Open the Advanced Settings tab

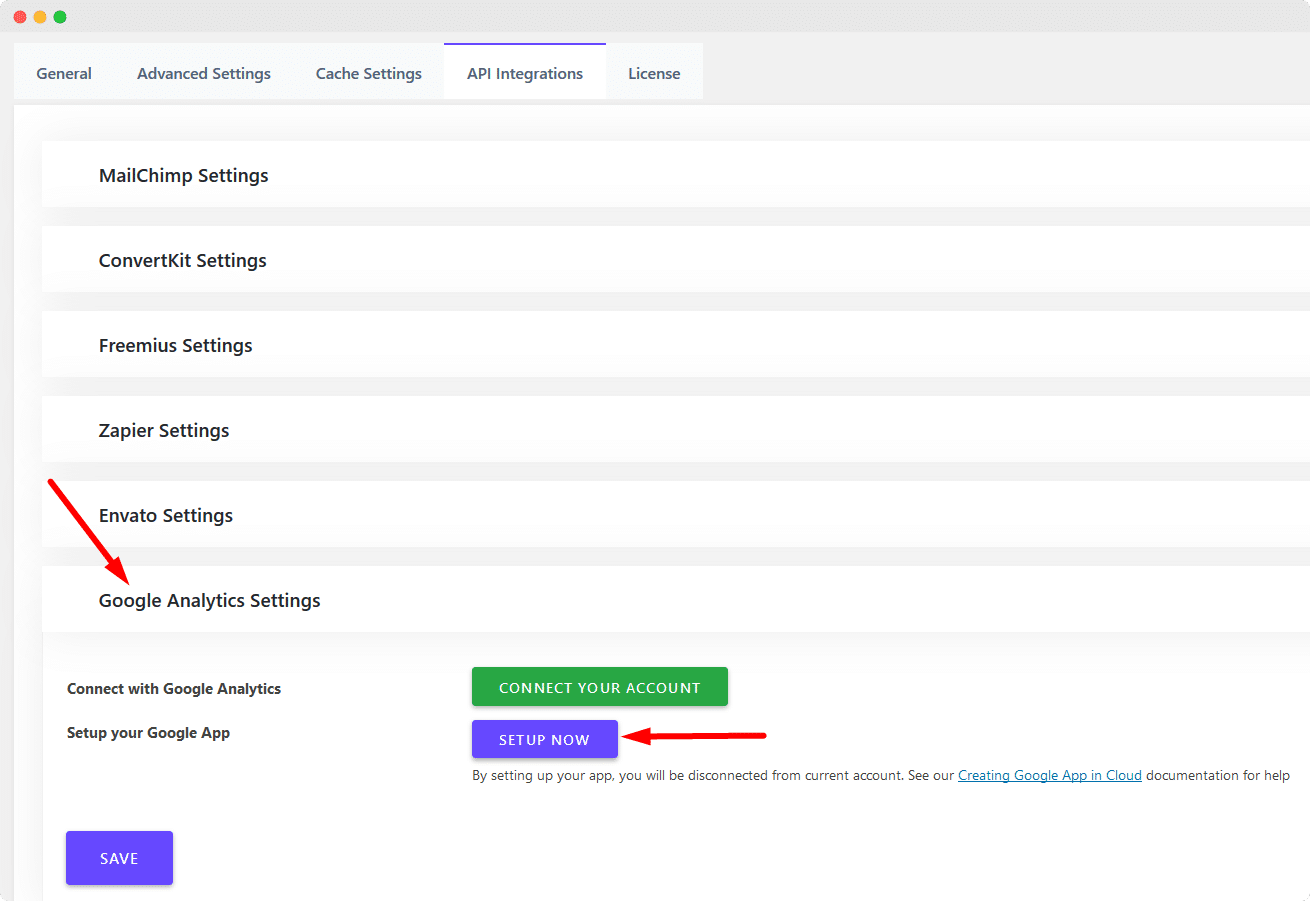(x=204, y=73)
